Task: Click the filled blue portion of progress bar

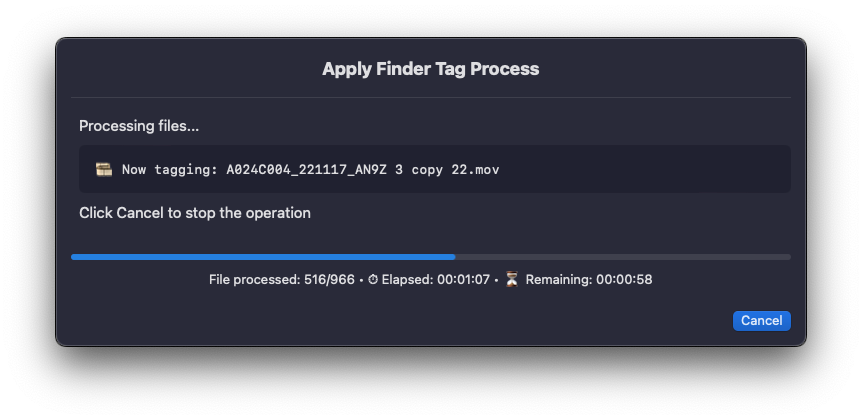Action: 262,257
